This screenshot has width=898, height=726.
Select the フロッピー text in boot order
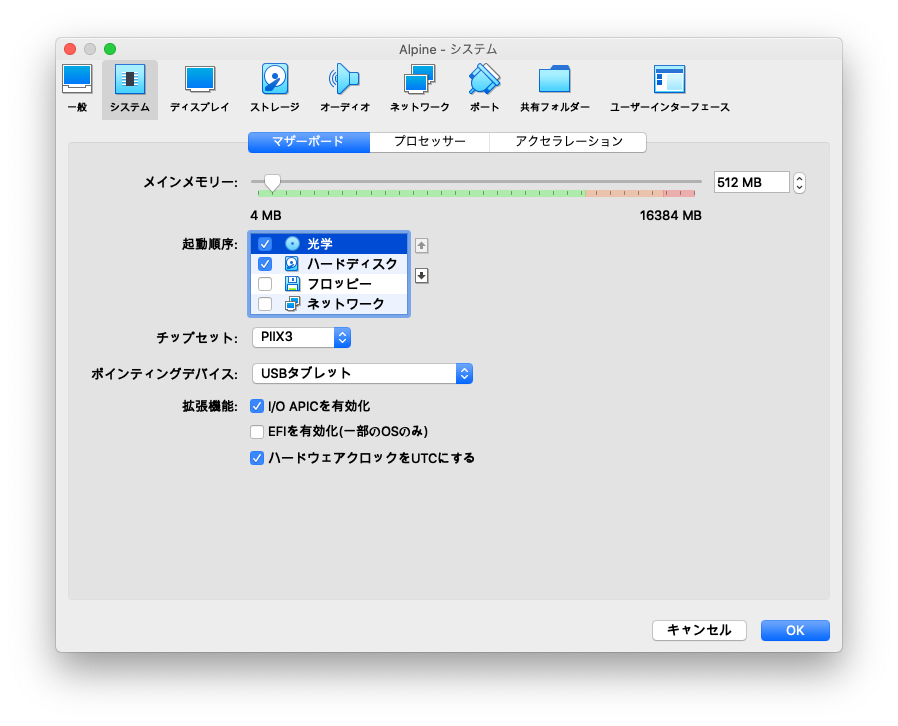pyautogui.click(x=340, y=284)
